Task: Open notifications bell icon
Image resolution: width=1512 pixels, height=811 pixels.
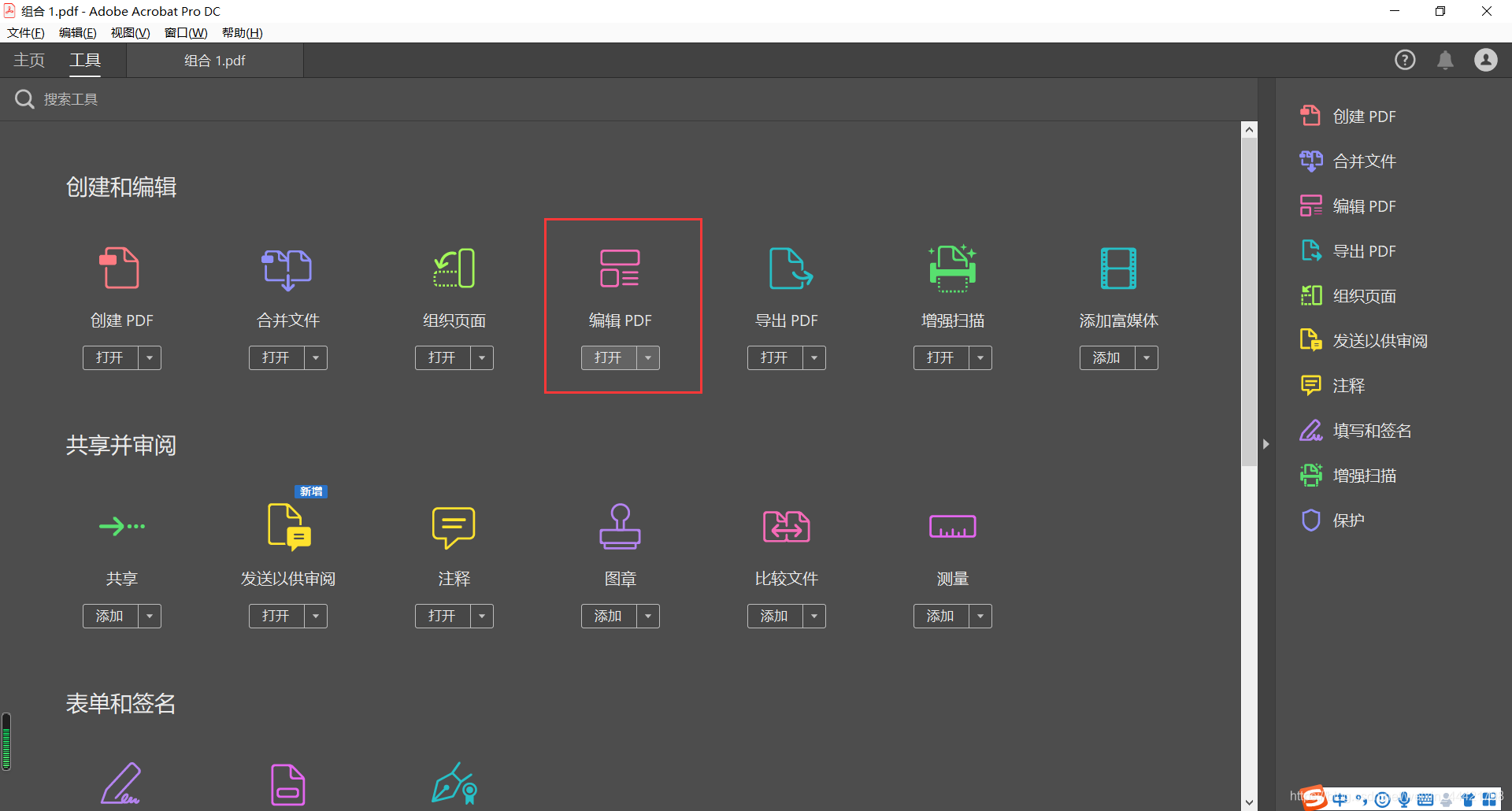Action: tap(1445, 60)
